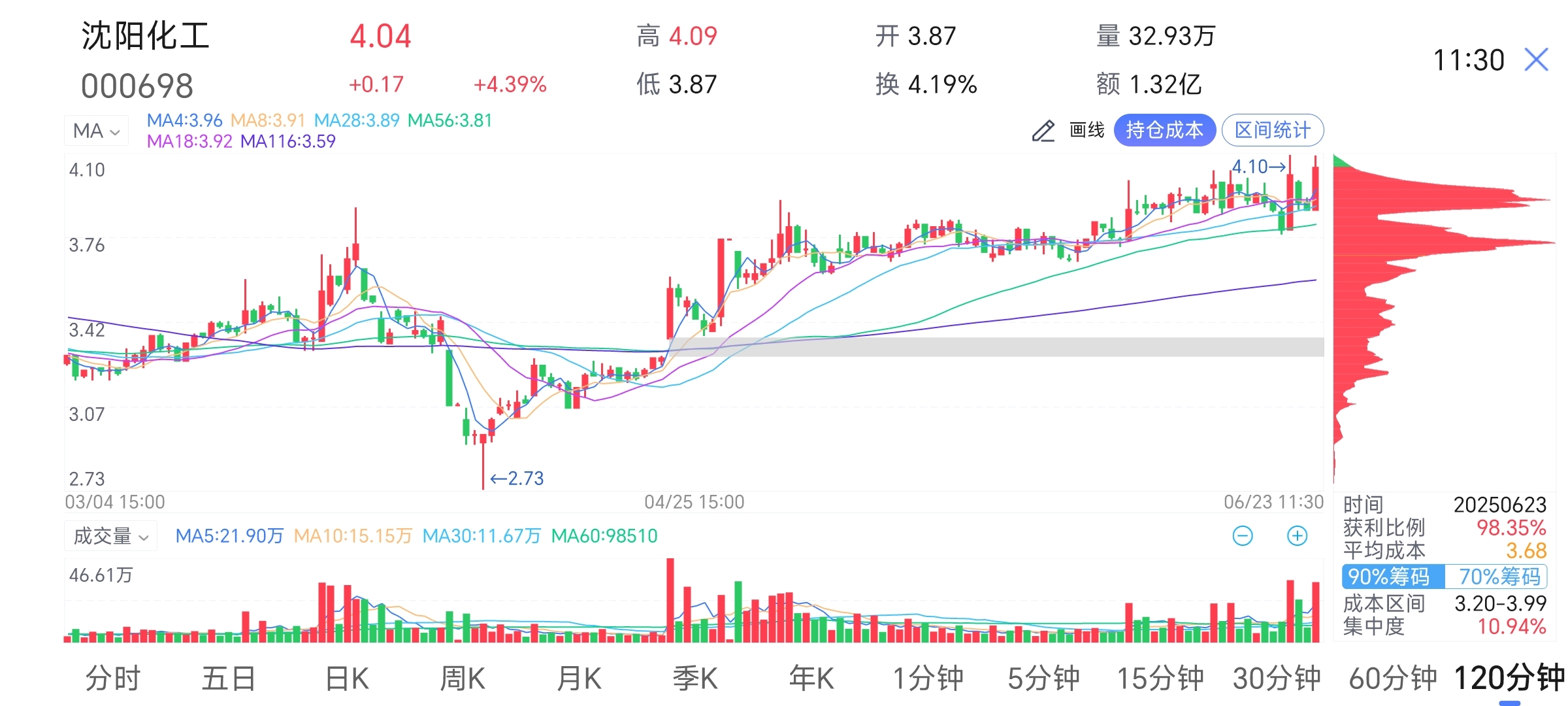Tap the MA56:3.81 indicator label
This screenshot has height=706, width=1568.
pyautogui.click(x=450, y=120)
